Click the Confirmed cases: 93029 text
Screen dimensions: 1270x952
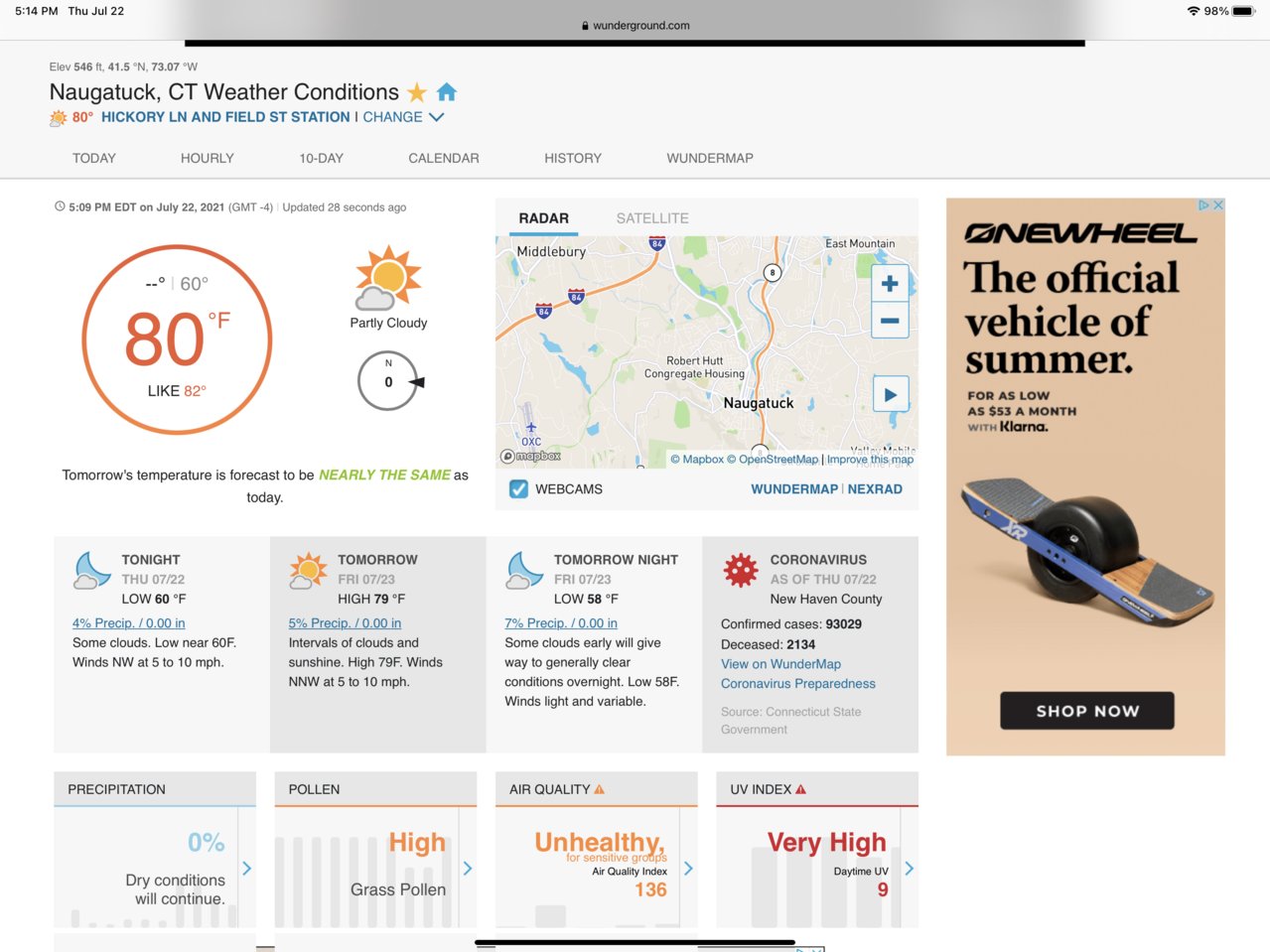[791, 624]
